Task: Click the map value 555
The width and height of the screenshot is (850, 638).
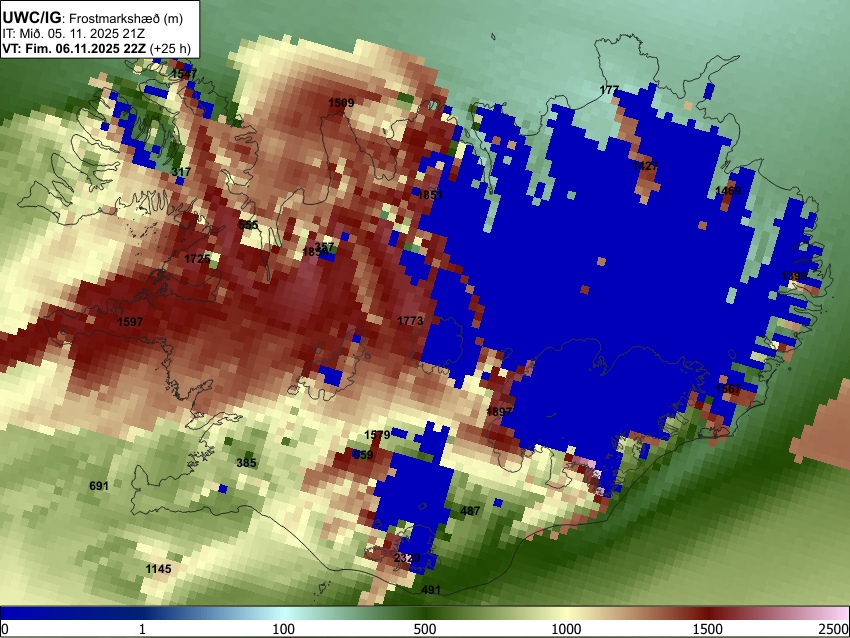Action: click(248, 224)
